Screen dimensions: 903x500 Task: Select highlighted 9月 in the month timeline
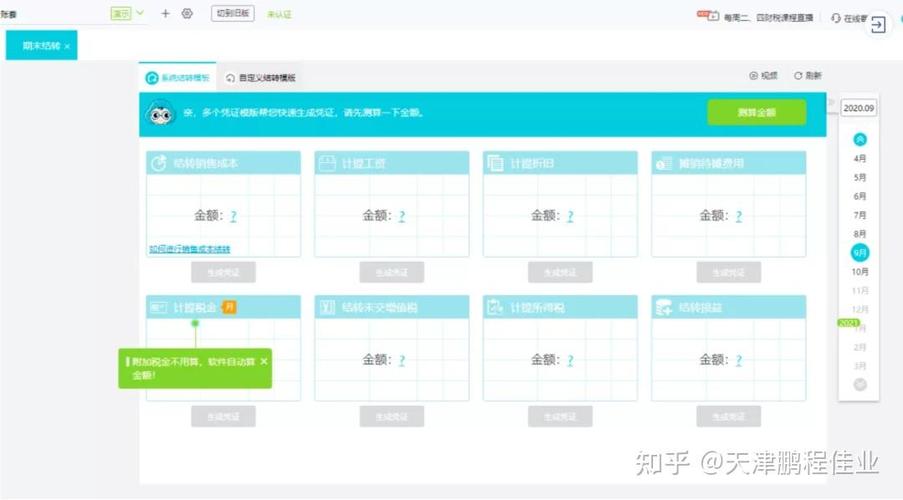[x=860, y=252]
